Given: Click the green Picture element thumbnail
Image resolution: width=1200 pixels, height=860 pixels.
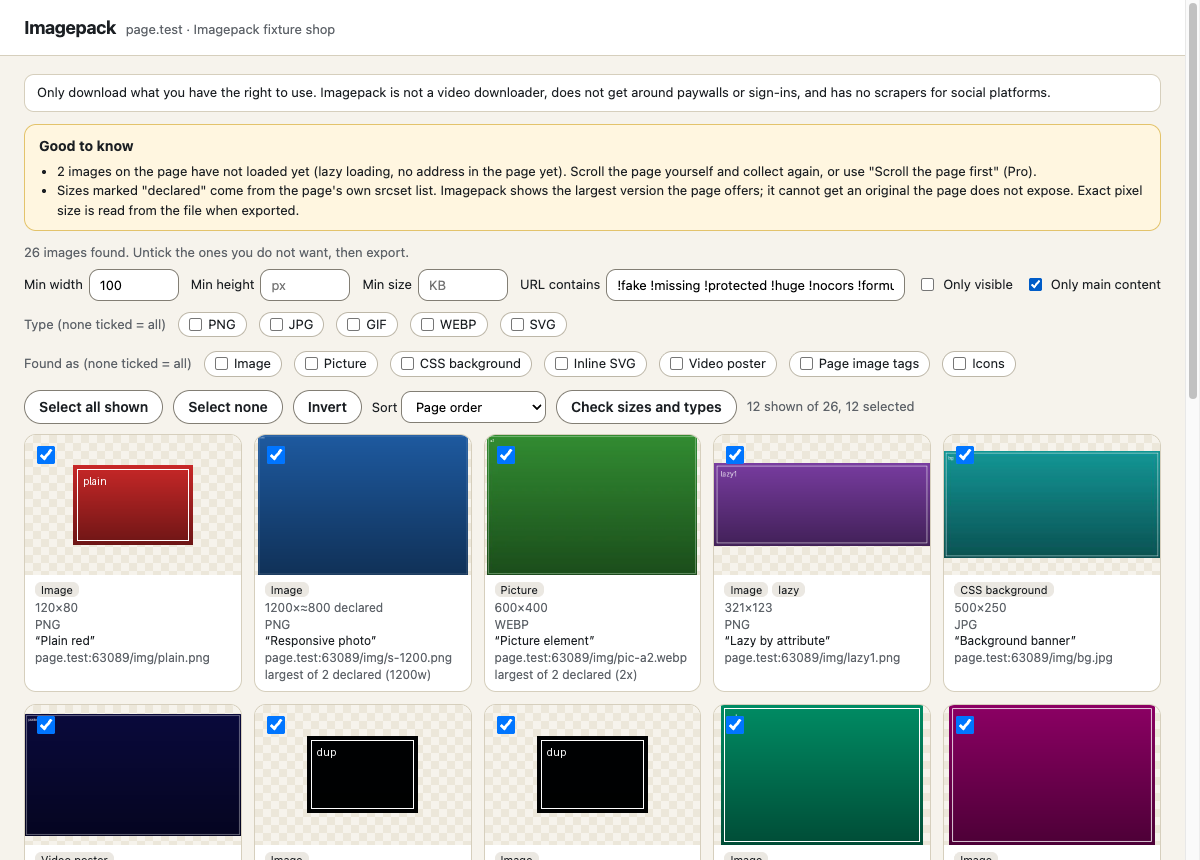Looking at the screenshot, I should pyautogui.click(x=592, y=505).
